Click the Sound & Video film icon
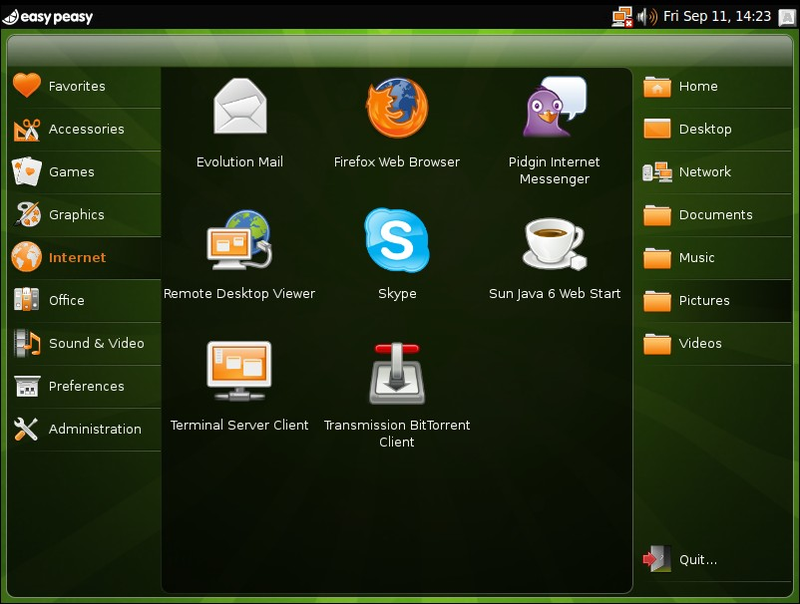The image size is (800, 604). pos(27,342)
